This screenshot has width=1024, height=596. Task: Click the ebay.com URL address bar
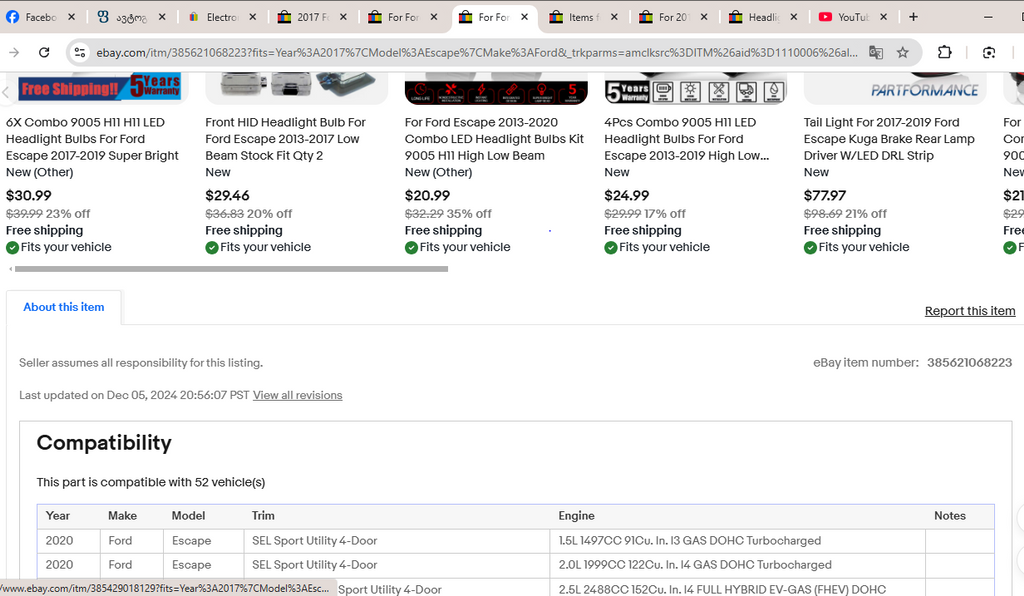tap(477, 52)
